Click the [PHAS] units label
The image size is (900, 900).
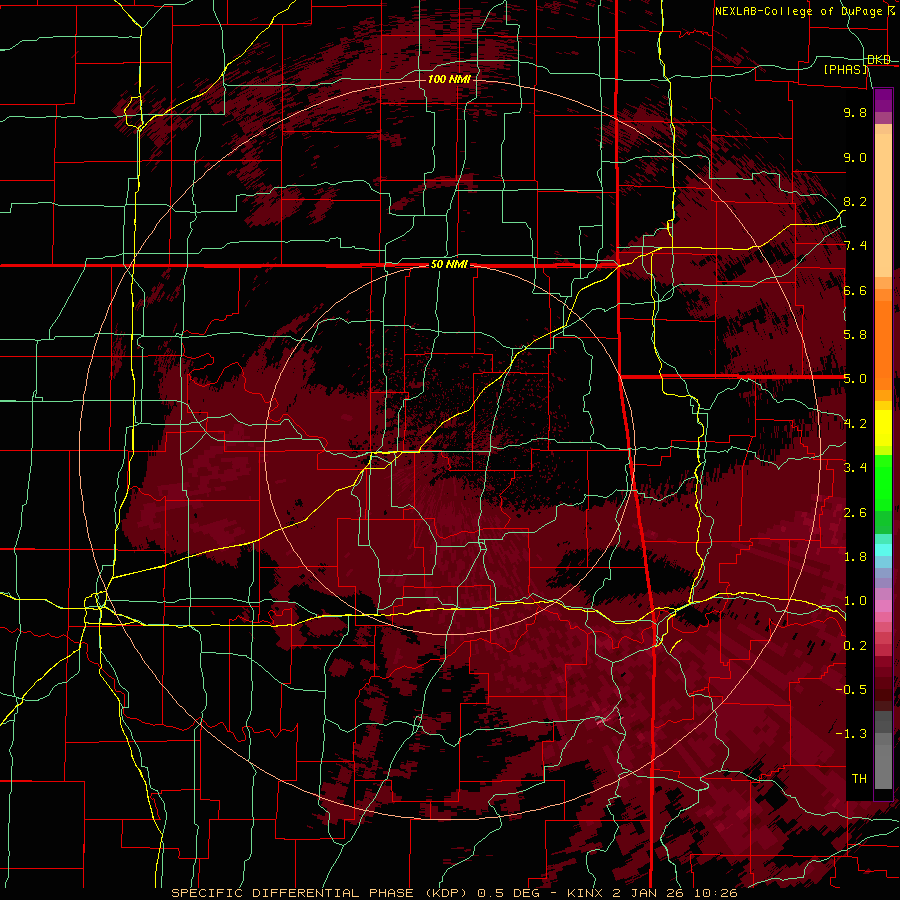point(845,69)
